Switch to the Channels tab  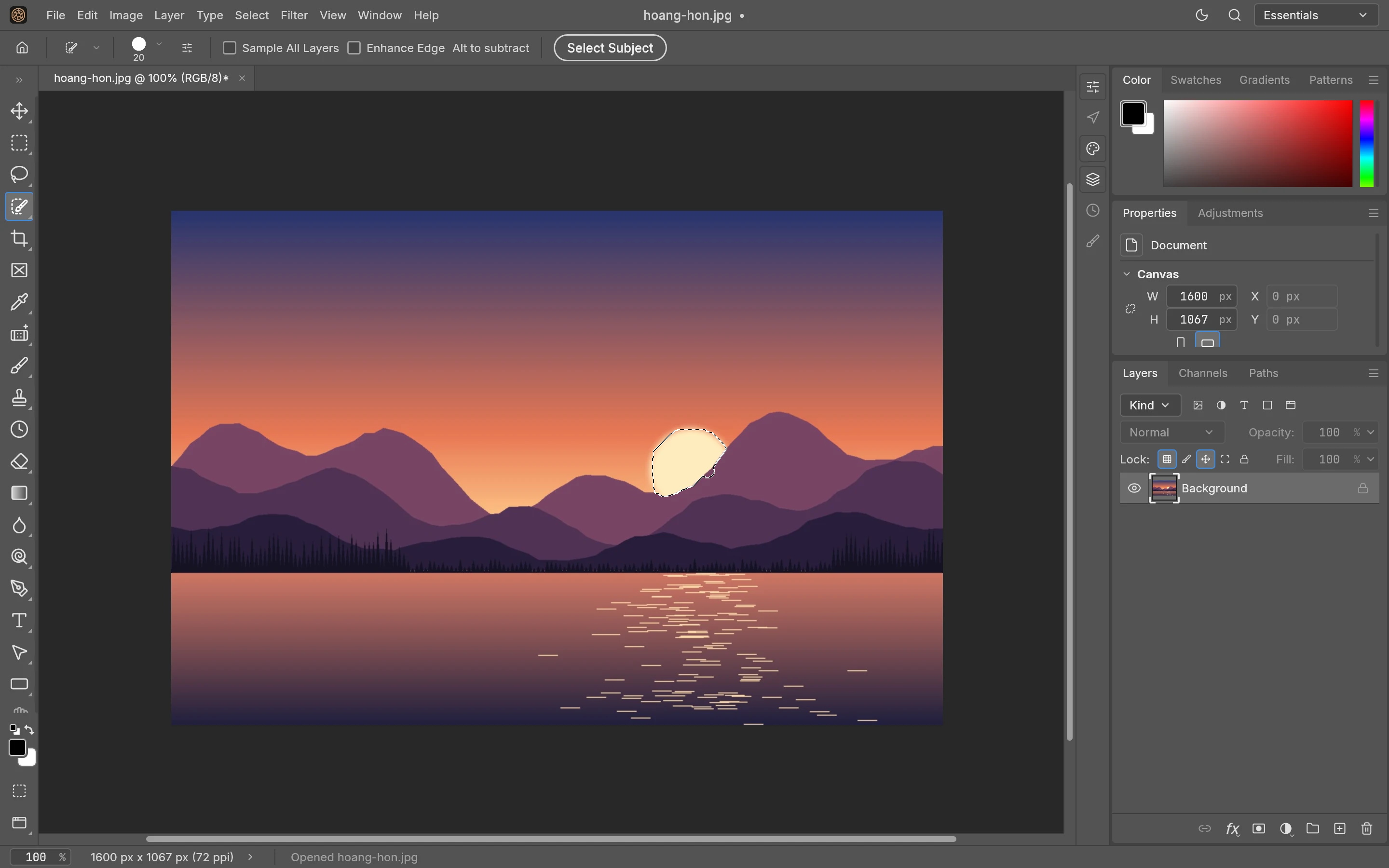click(x=1202, y=373)
